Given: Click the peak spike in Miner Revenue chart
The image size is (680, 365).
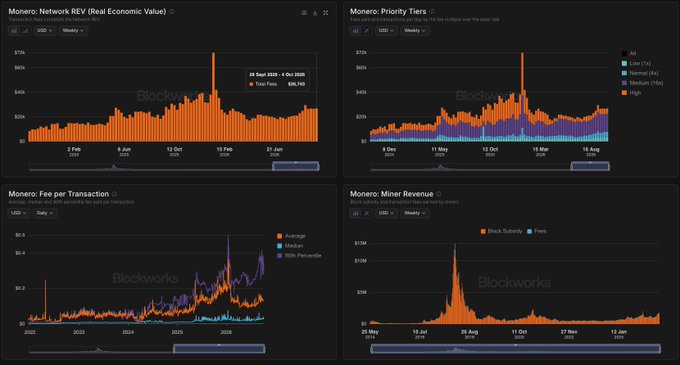Looking at the screenshot, I should point(455,284).
